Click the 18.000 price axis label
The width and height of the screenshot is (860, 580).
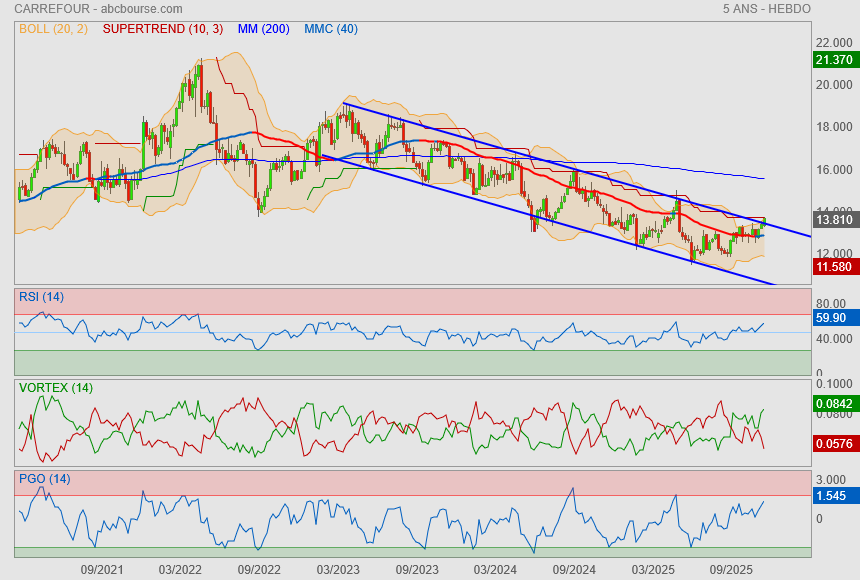(834, 127)
